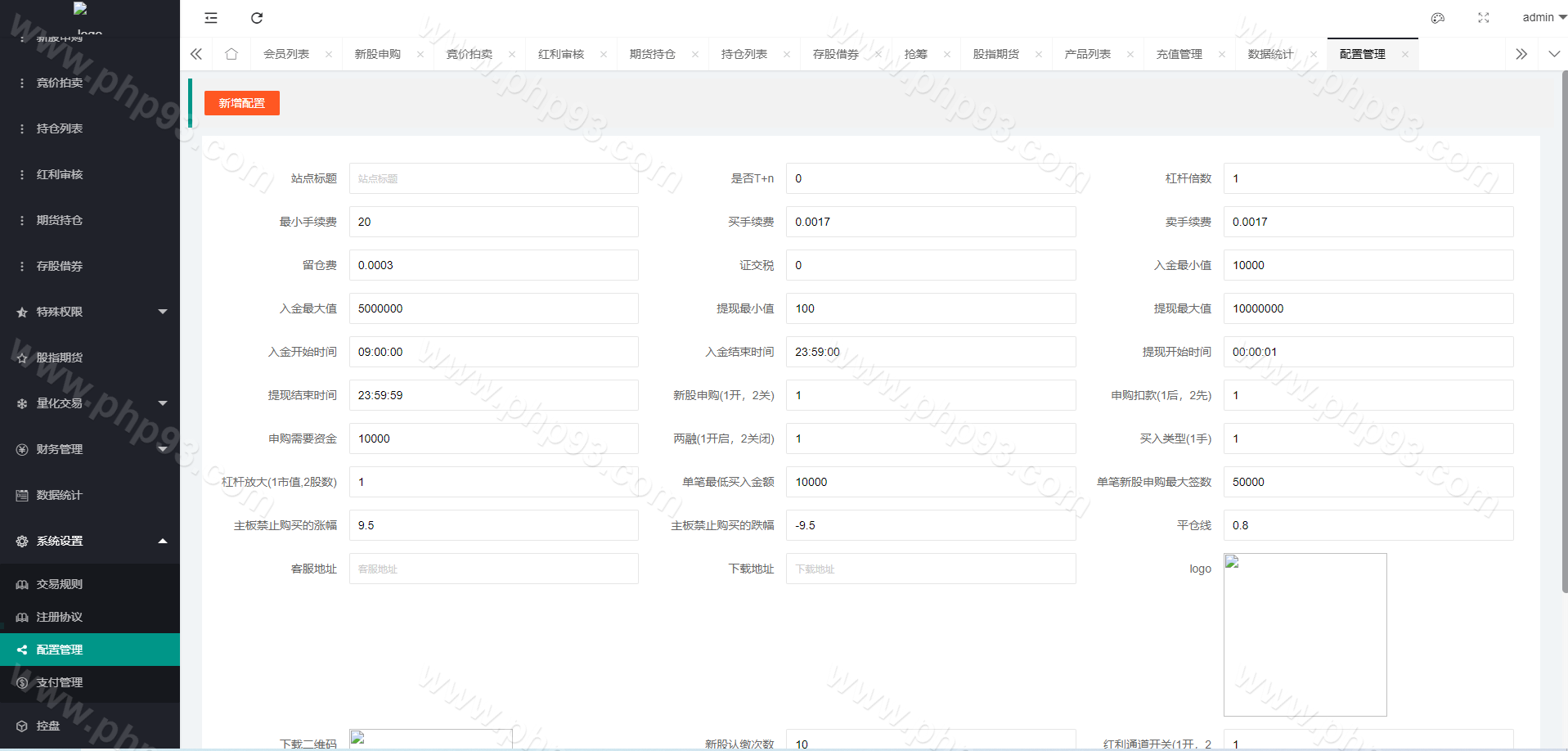Close the 配置管理 tab
The width and height of the screenshot is (1568, 751).
pos(1405,55)
